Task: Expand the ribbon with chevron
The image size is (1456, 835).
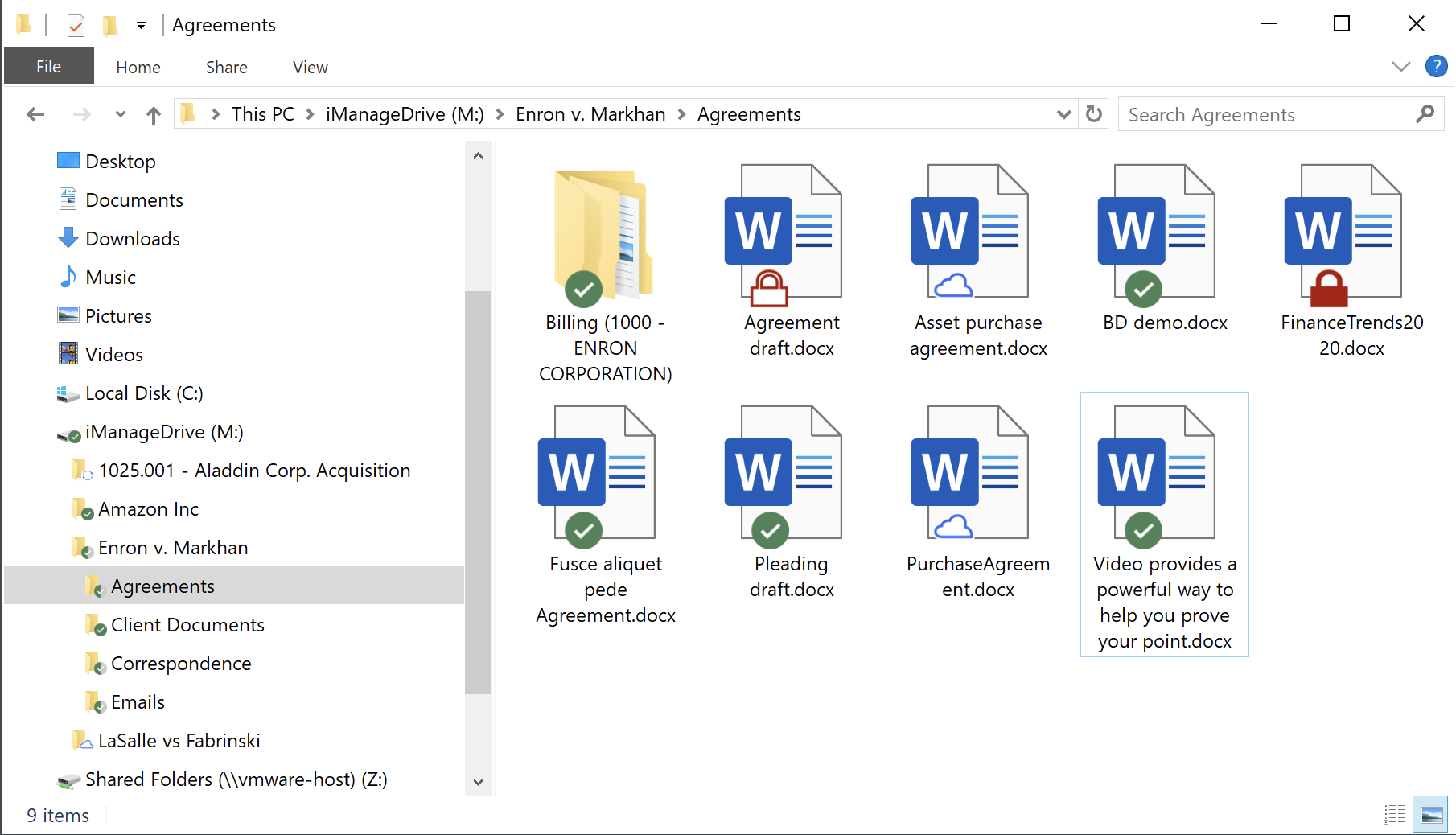Action: [x=1401, y=67]
